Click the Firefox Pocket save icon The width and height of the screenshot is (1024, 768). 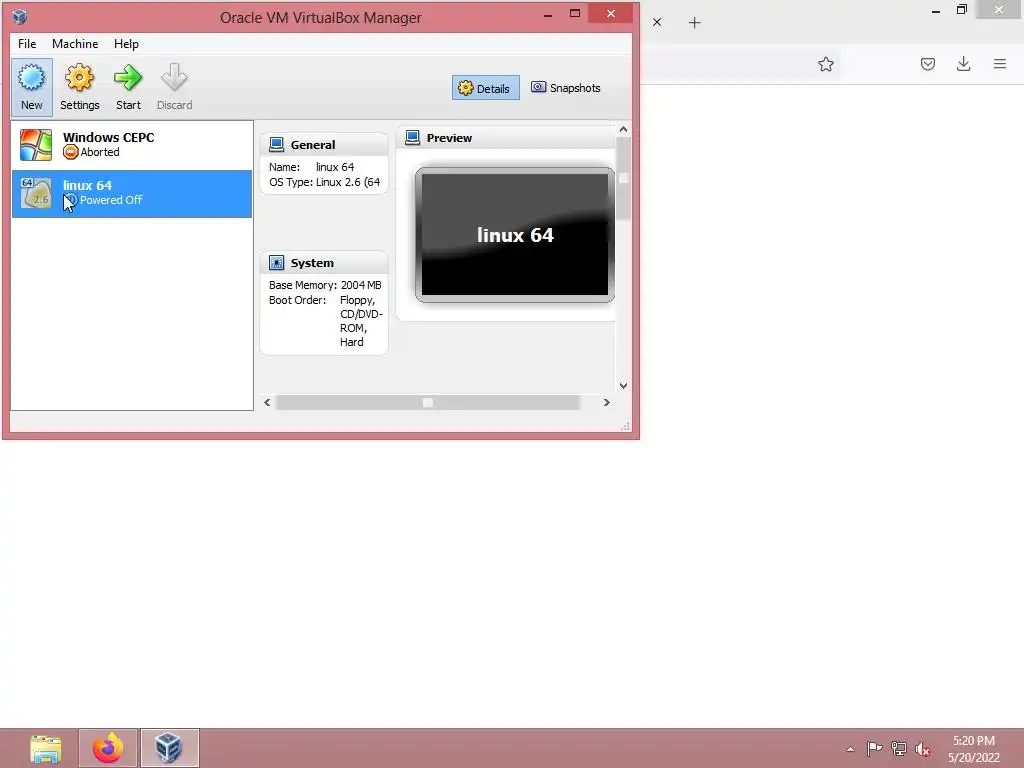927,64
